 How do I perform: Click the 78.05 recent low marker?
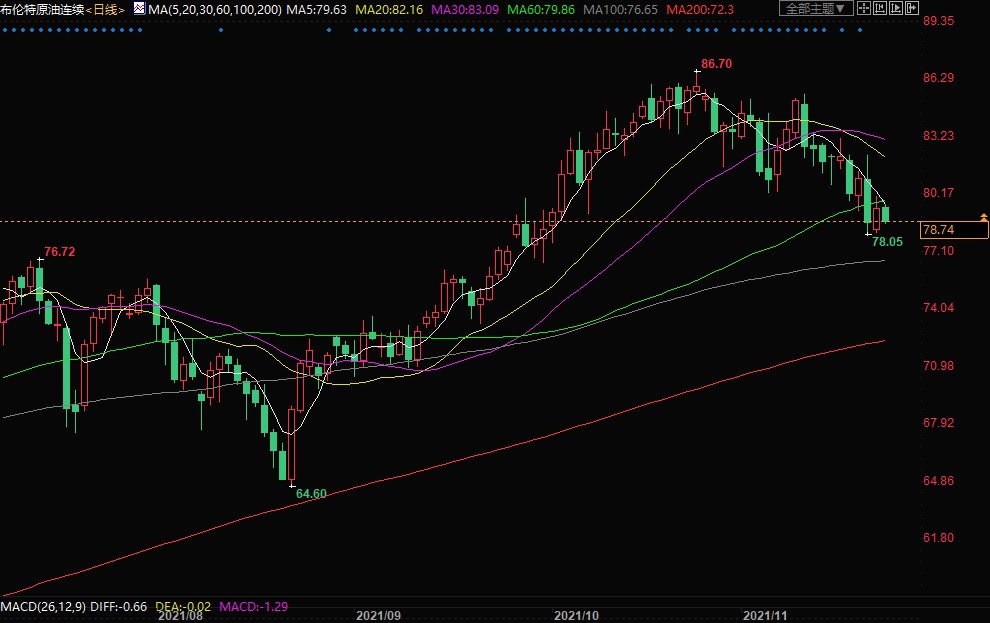point(887,241)
